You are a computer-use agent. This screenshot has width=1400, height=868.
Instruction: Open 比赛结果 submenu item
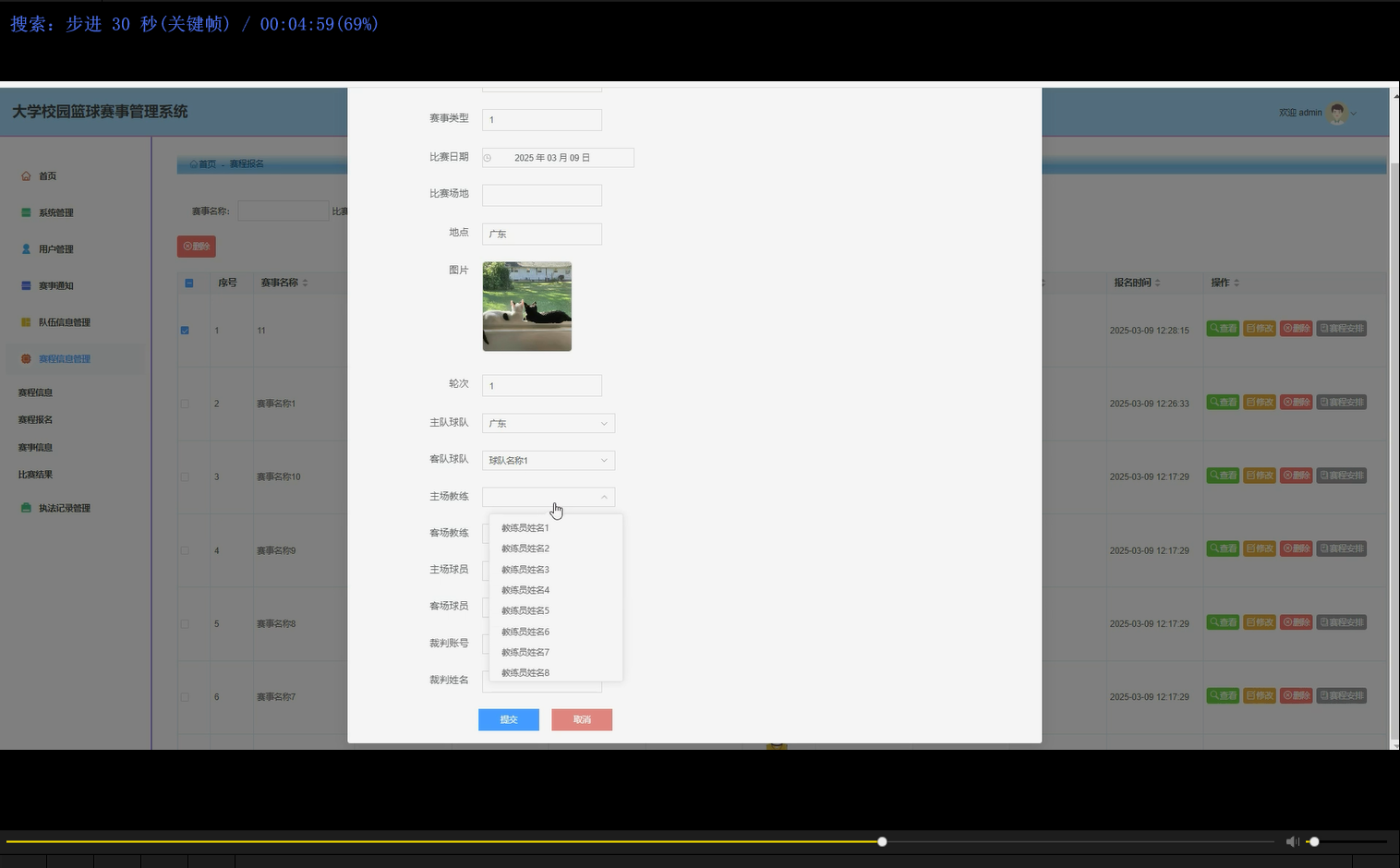click(35, 475)
